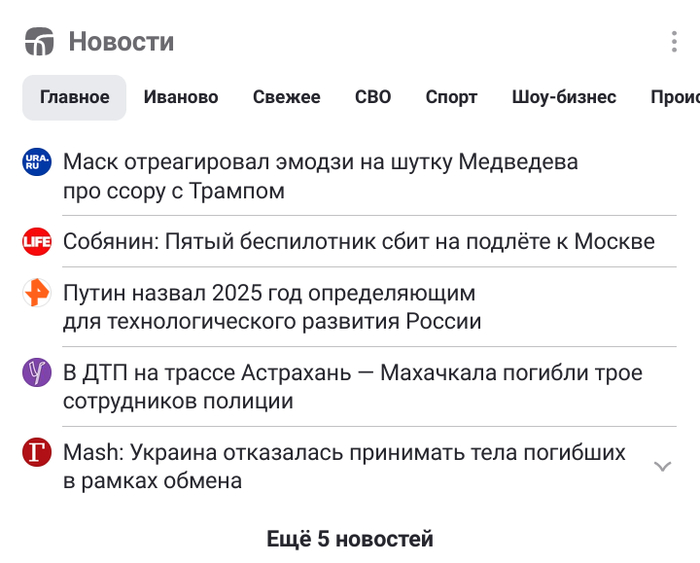
Task: Switch to the Главное tab
Action: click(x=74, y=97)
